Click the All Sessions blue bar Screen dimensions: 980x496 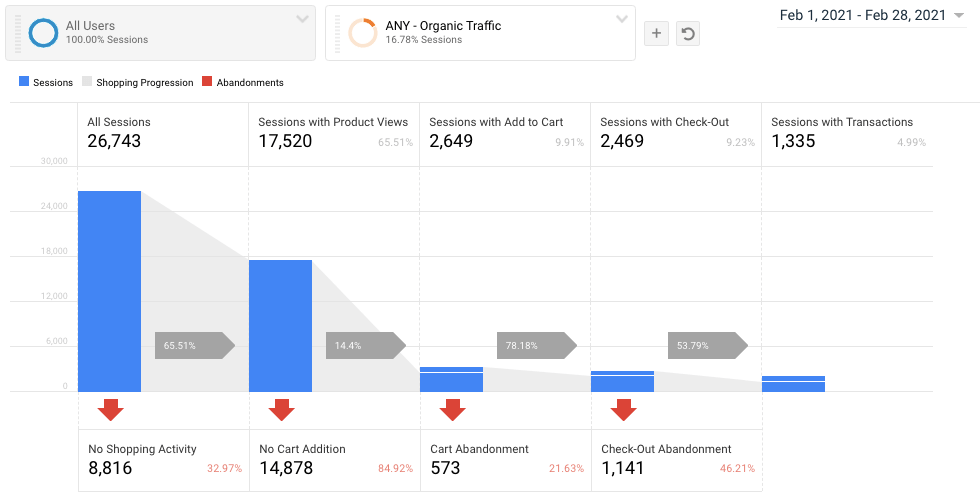(109, 292)
